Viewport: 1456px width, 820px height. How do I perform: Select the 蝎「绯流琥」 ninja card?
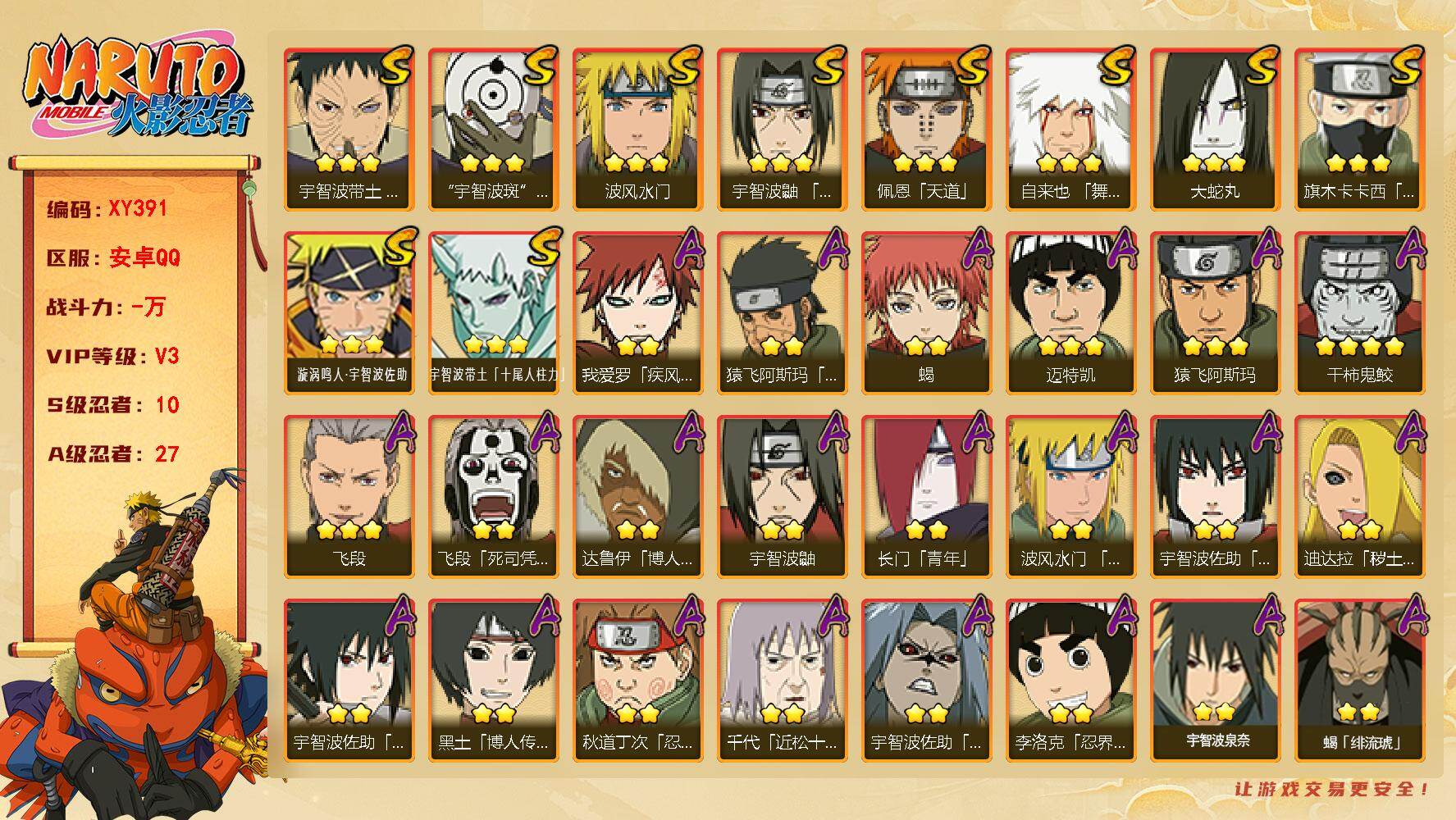tap(1359, 681)
